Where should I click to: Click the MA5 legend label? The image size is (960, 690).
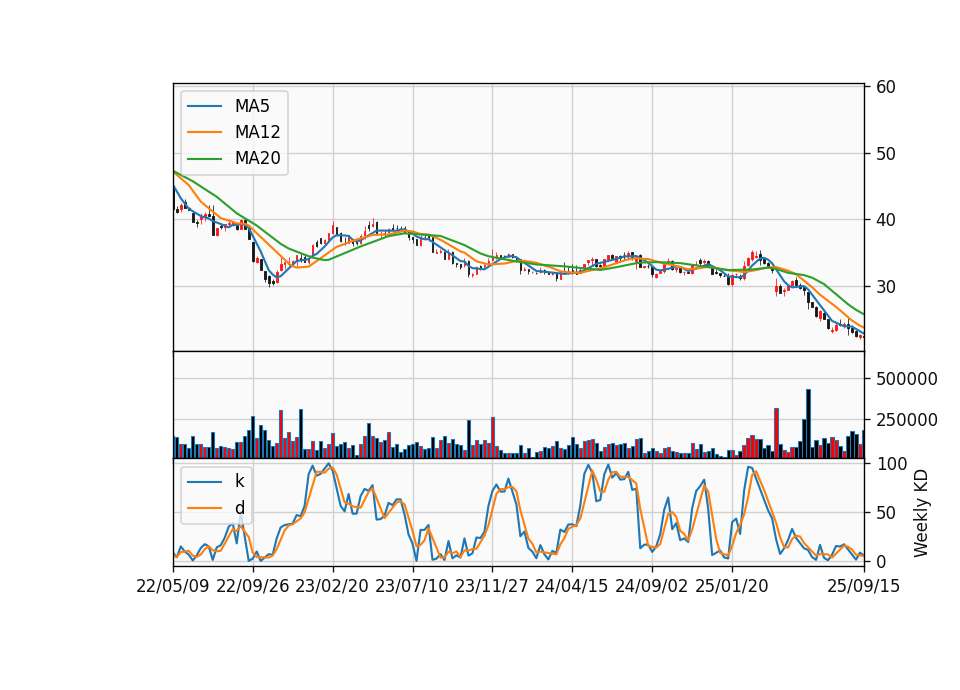click(x=252, y=106)
